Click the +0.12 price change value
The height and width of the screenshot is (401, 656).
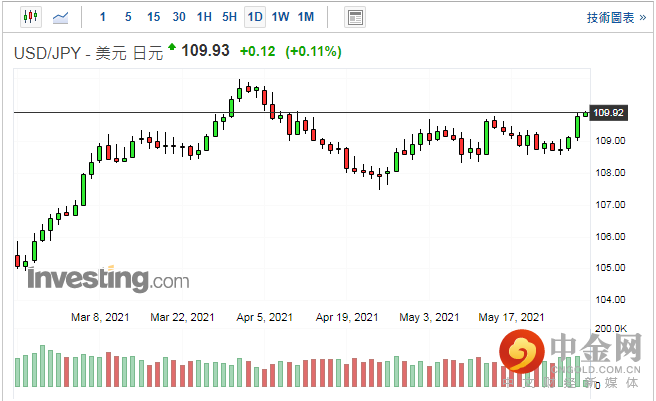coord(257,51)
